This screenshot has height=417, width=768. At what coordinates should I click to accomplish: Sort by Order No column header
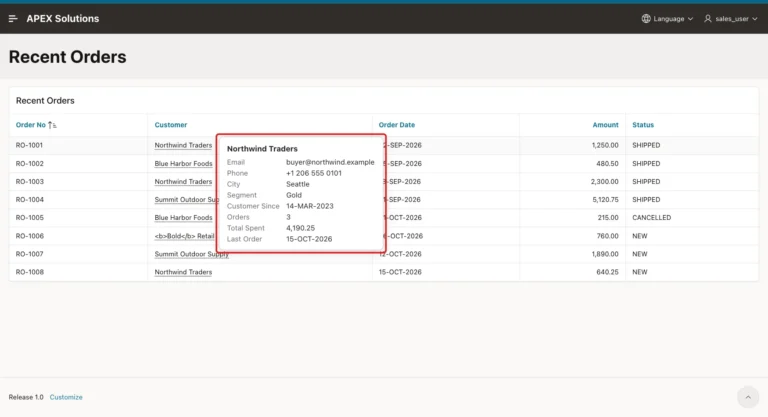tap(30, 125)
